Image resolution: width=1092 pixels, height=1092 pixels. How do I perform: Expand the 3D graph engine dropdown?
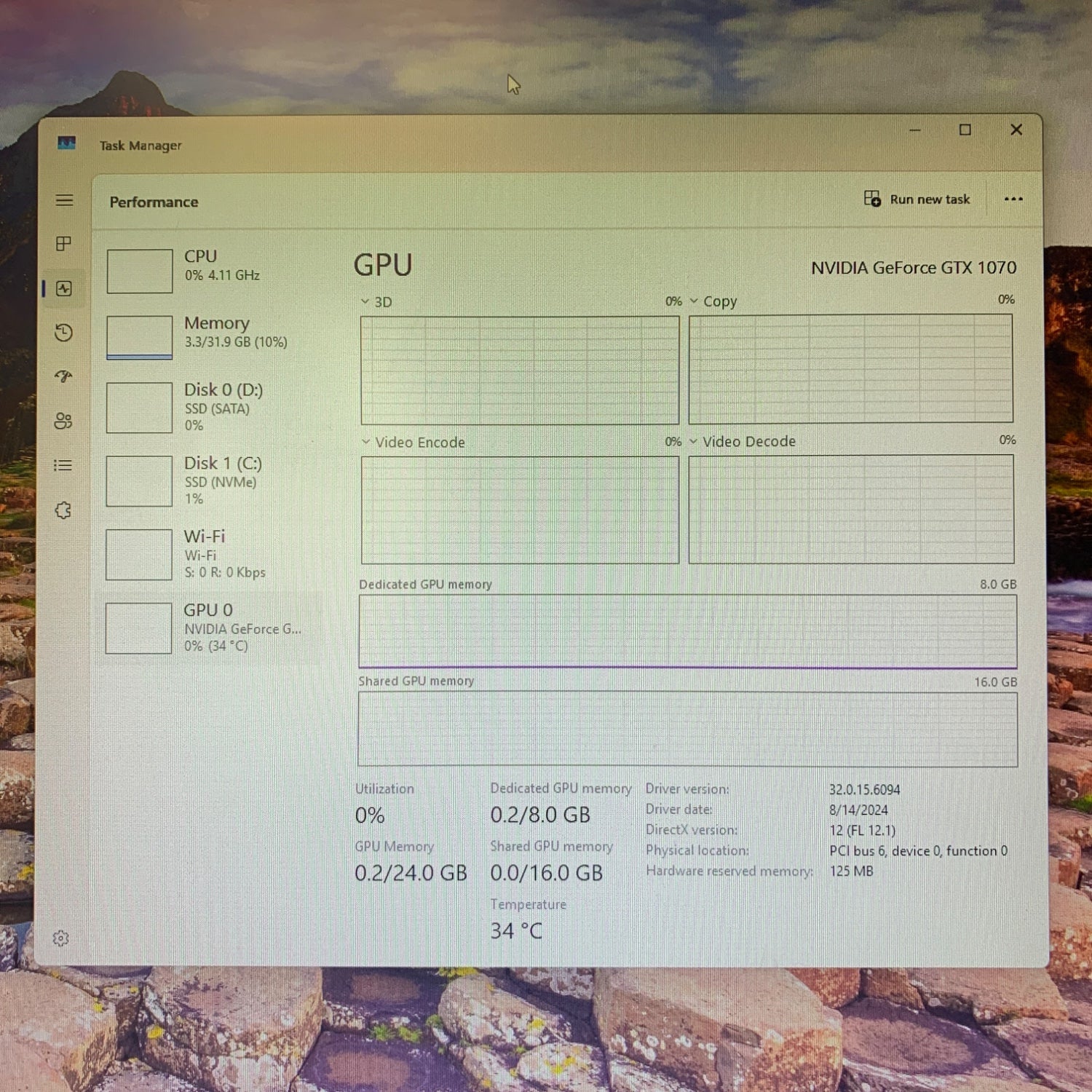tap(365, 301)
